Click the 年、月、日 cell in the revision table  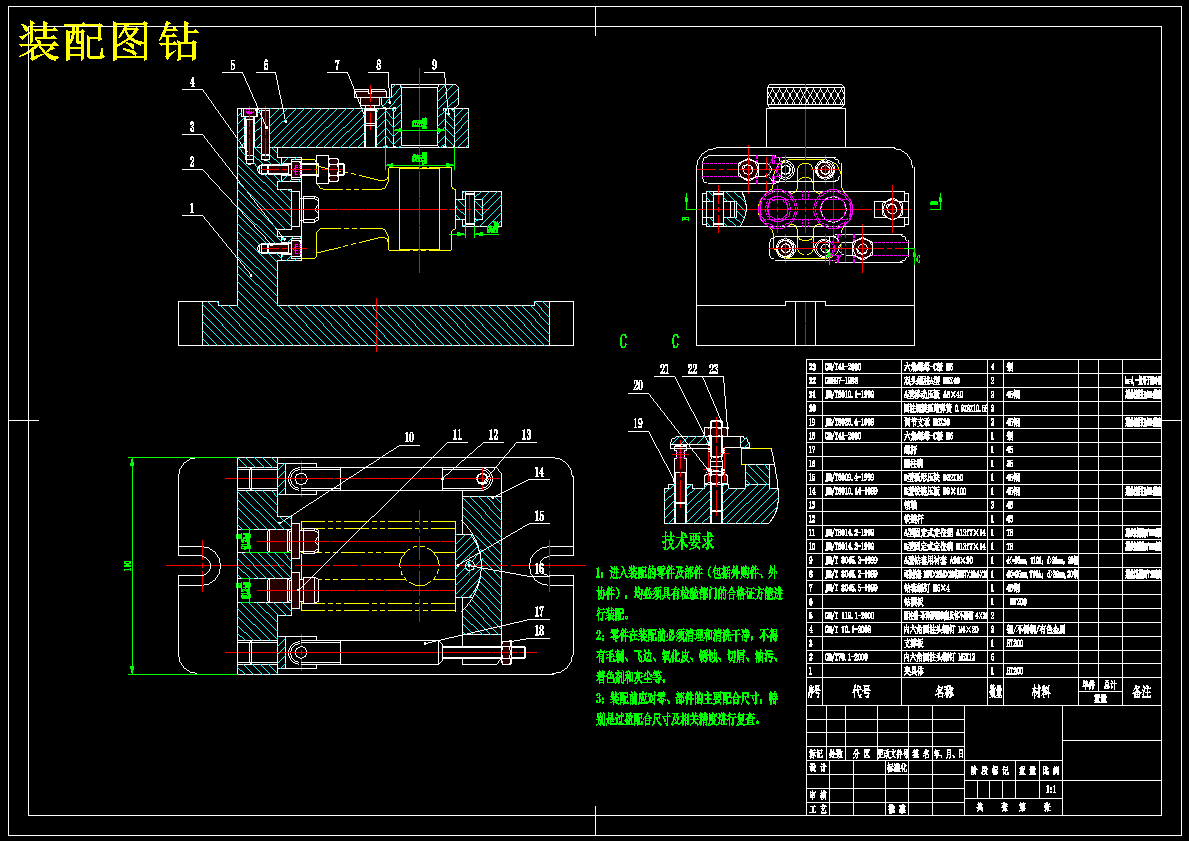949,754
